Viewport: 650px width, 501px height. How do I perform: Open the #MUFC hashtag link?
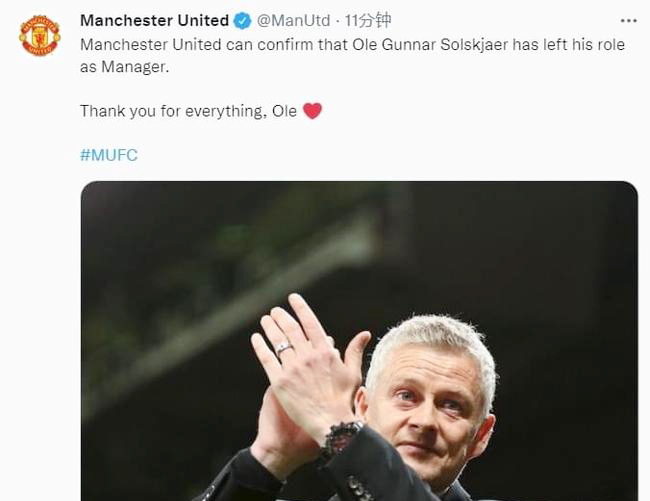pos(108,155)
